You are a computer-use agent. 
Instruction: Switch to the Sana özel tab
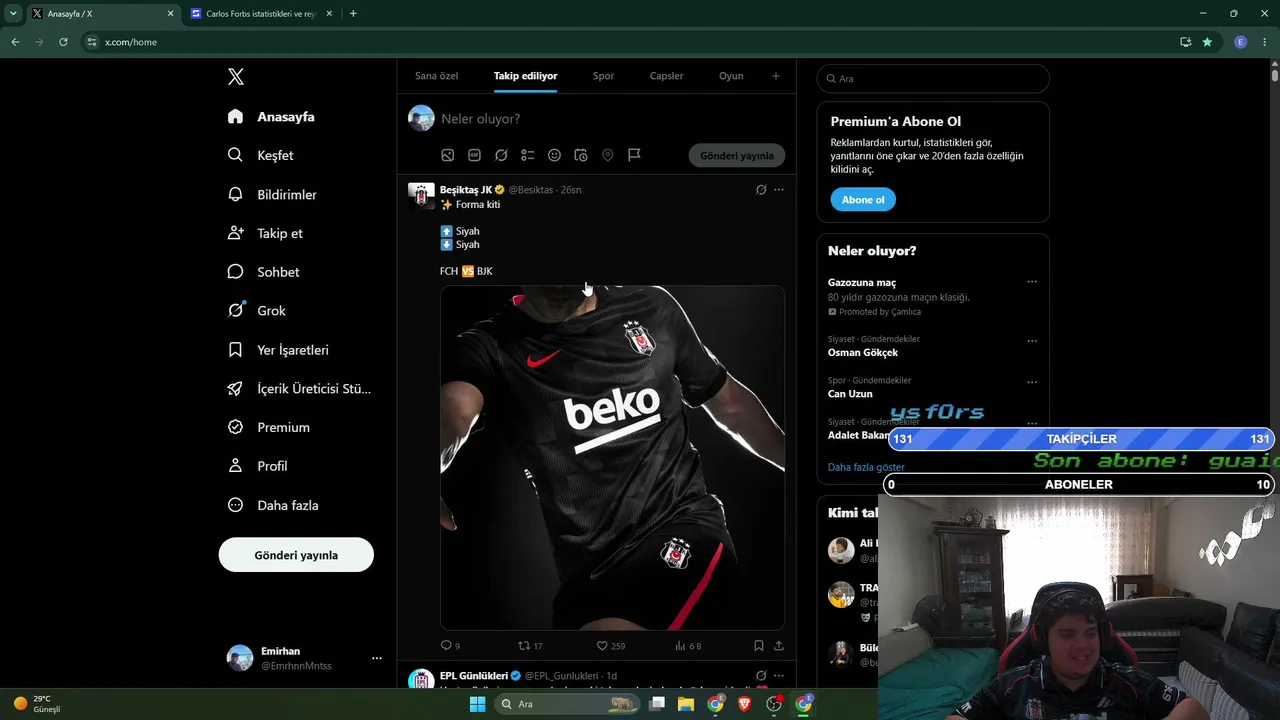tap(436, 76)
